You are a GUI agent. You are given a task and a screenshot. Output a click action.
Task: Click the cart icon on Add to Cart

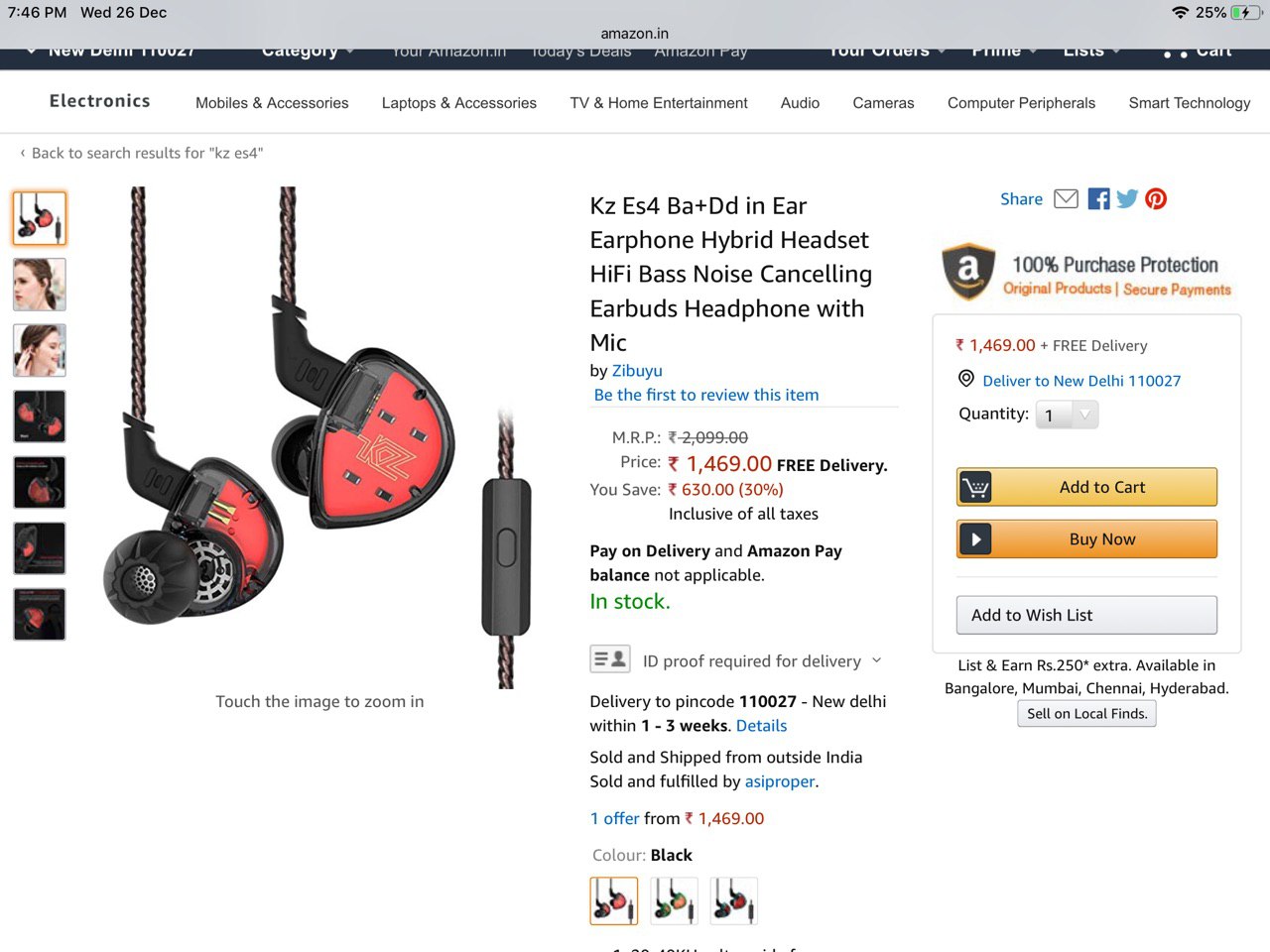[975, 487]
